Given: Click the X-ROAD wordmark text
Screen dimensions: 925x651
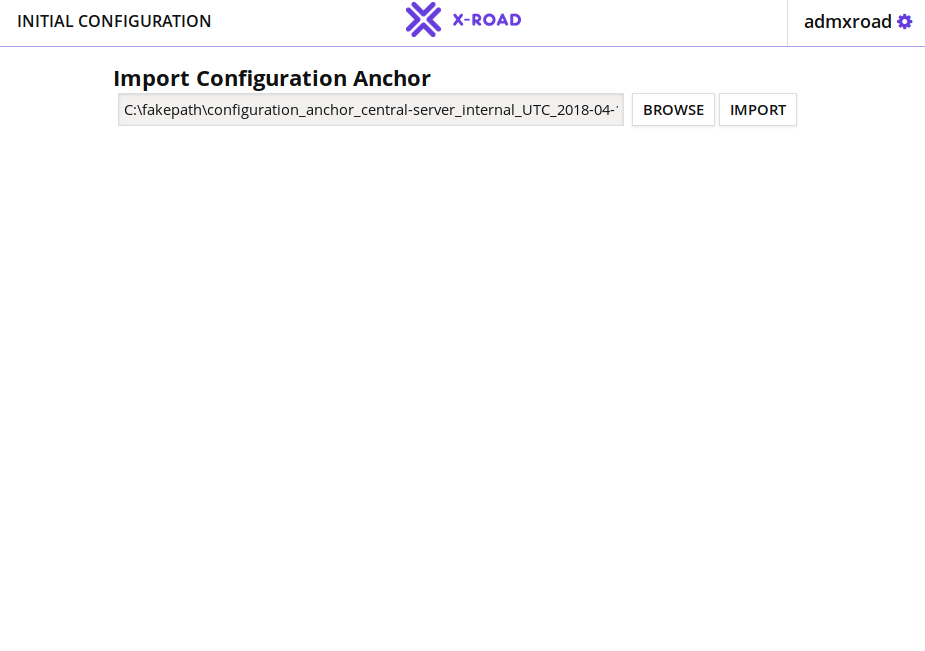Looking at the screenshot, I should (486, 20).
